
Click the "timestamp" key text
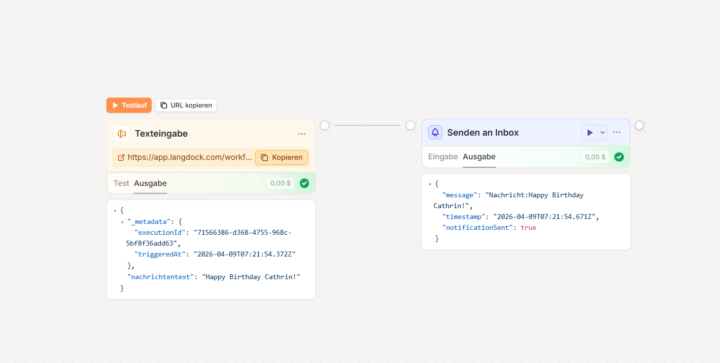tap(464, 217)
